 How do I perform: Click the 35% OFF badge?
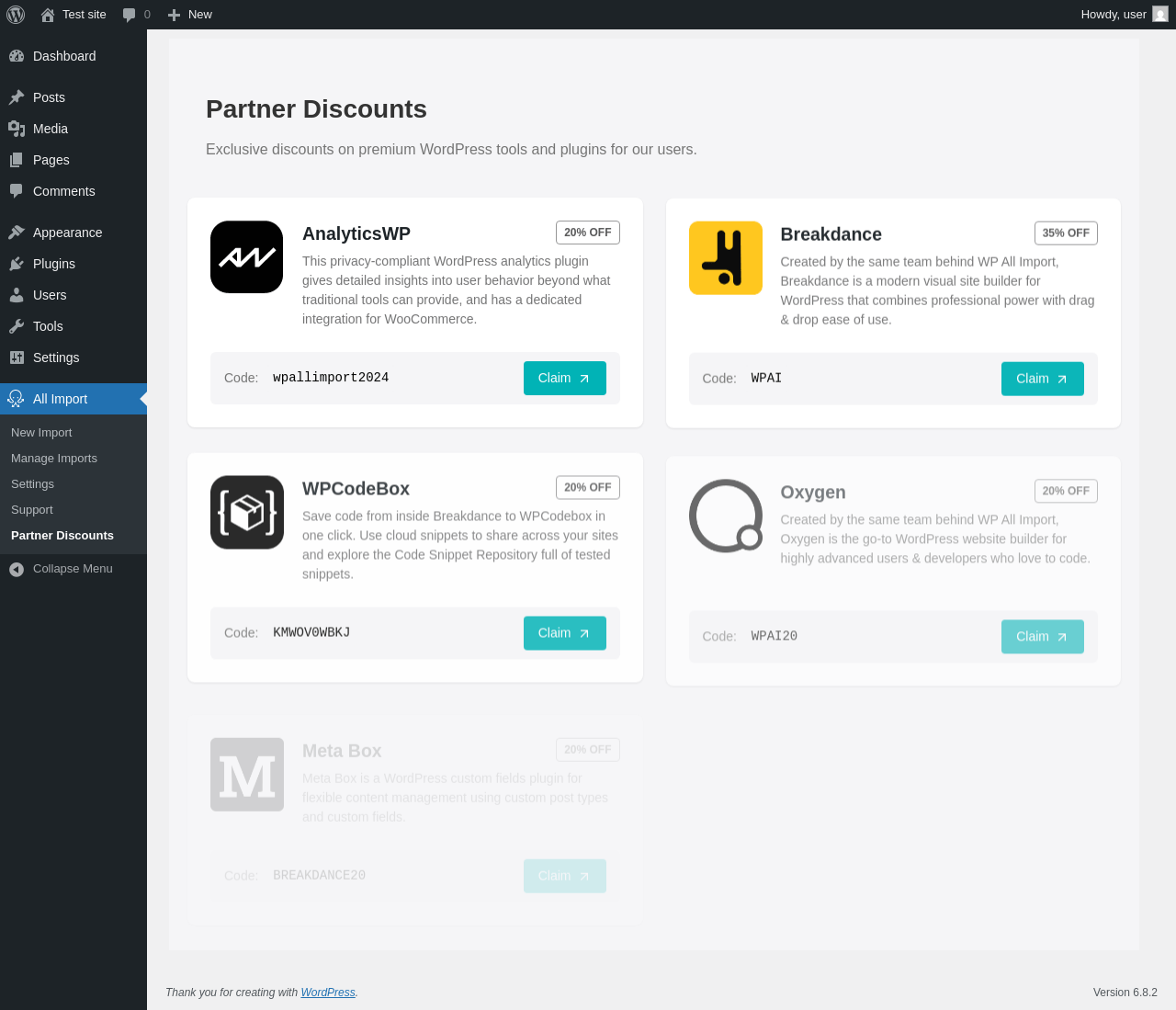[1066, 233]
